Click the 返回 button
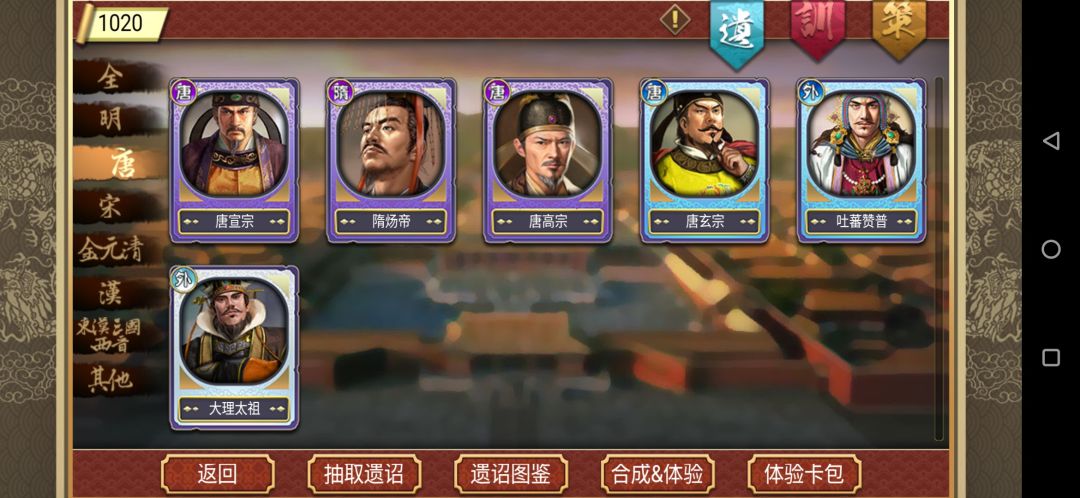 tap(218, 474)
